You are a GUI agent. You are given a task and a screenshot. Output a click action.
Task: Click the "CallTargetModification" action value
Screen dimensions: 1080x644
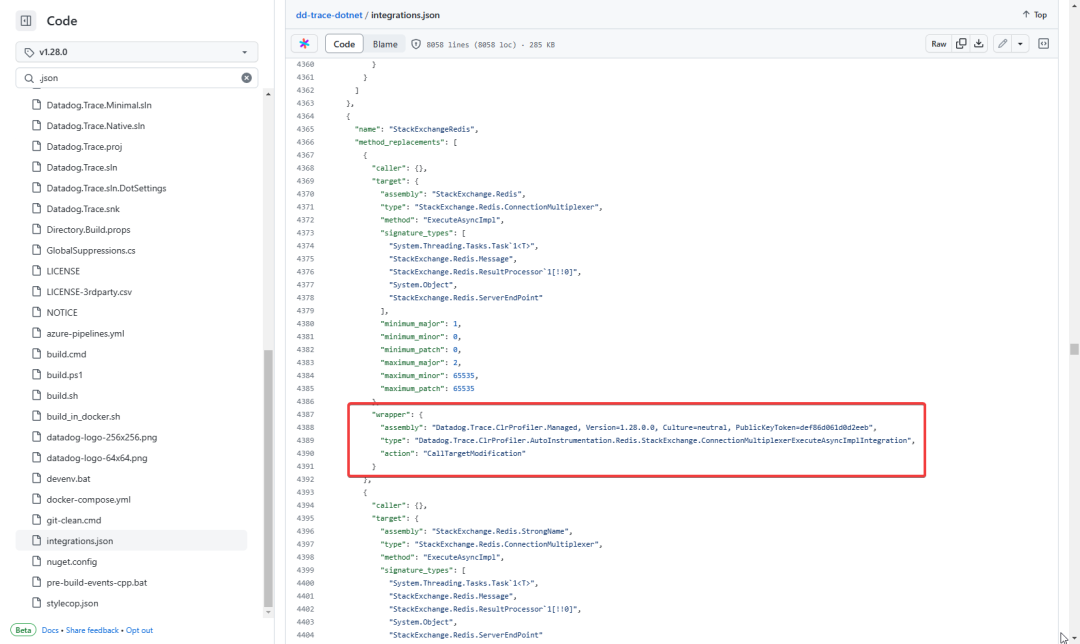[x=474, y=453]
